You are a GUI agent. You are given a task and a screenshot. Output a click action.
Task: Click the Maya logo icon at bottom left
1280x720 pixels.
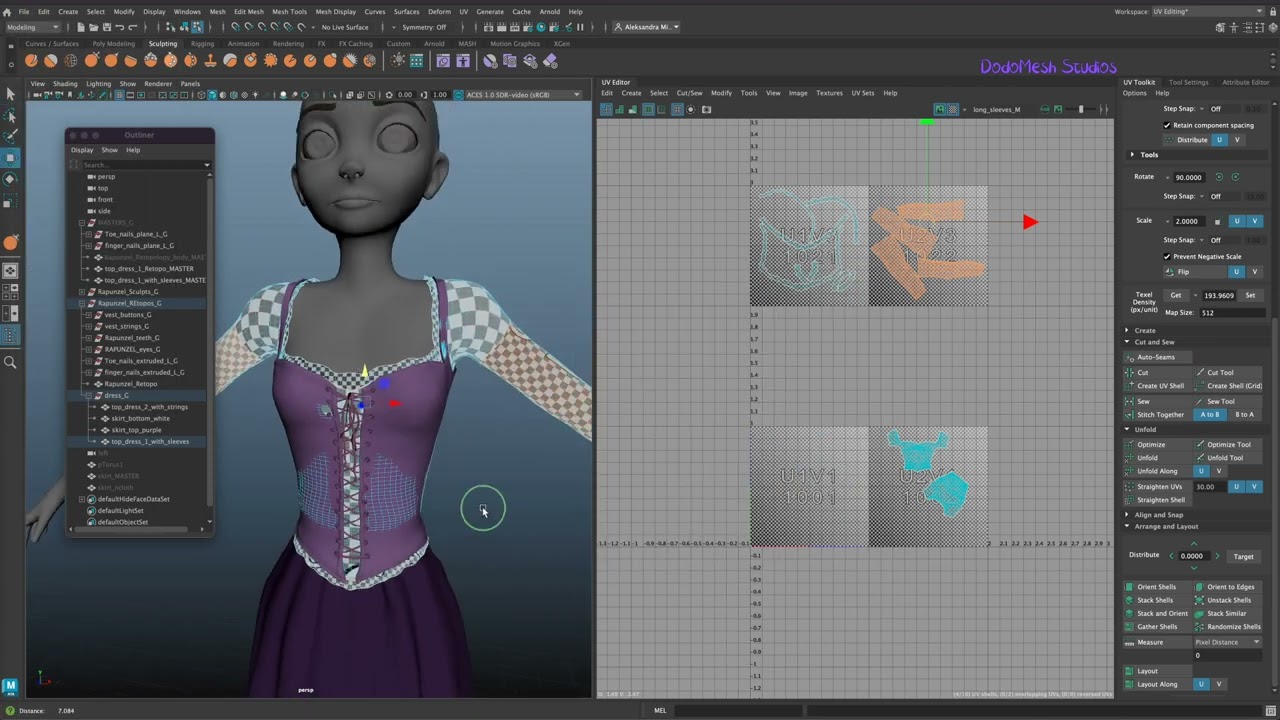click(x=10, y=686)
